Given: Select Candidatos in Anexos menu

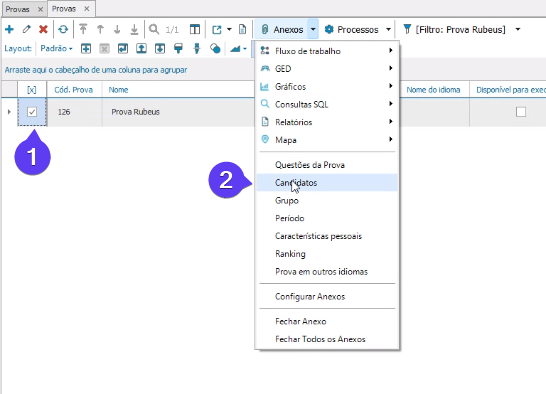Looking at the screenshot, I should click(327, 183).
